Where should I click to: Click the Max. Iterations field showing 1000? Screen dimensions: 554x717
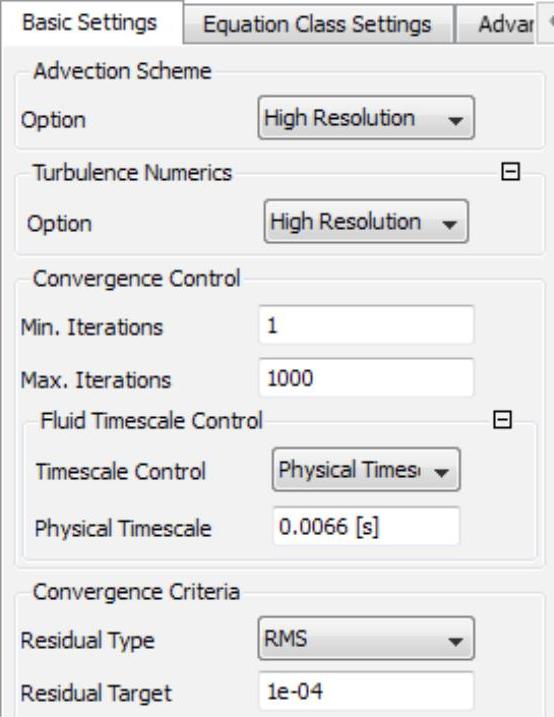pyautogui.click(x=366, y=378)
